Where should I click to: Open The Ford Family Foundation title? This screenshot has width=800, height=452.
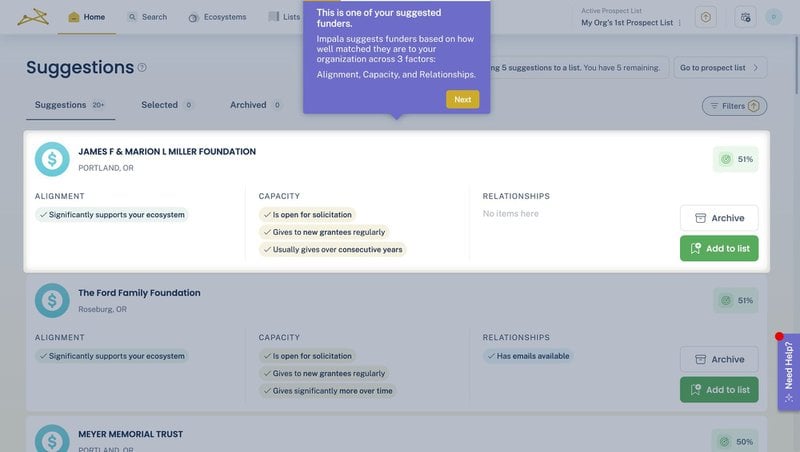[139, 293]
